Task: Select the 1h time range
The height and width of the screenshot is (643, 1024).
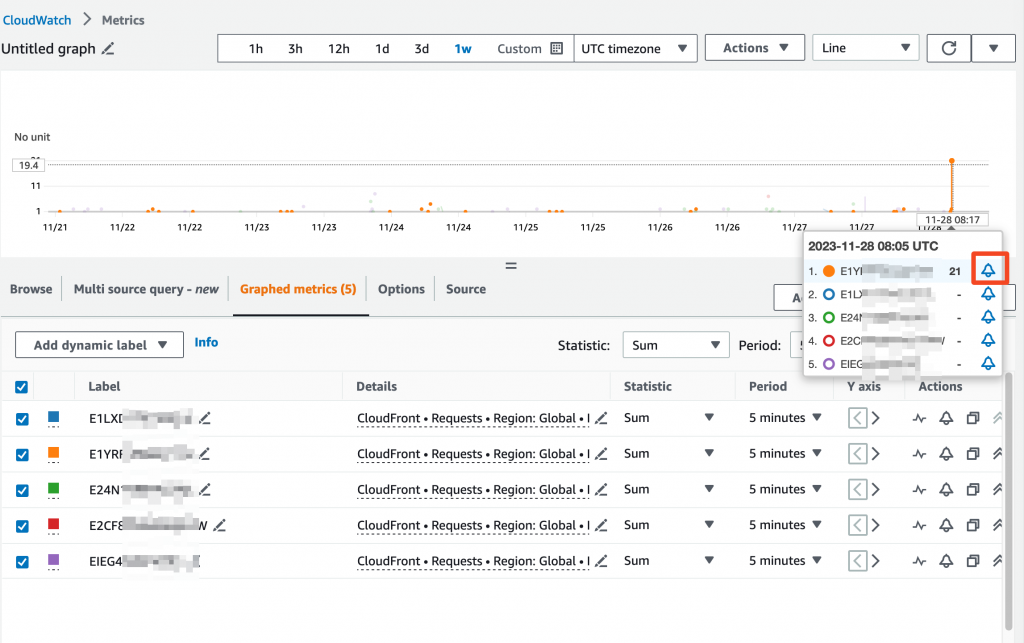Action: click(x=255, y=48)
